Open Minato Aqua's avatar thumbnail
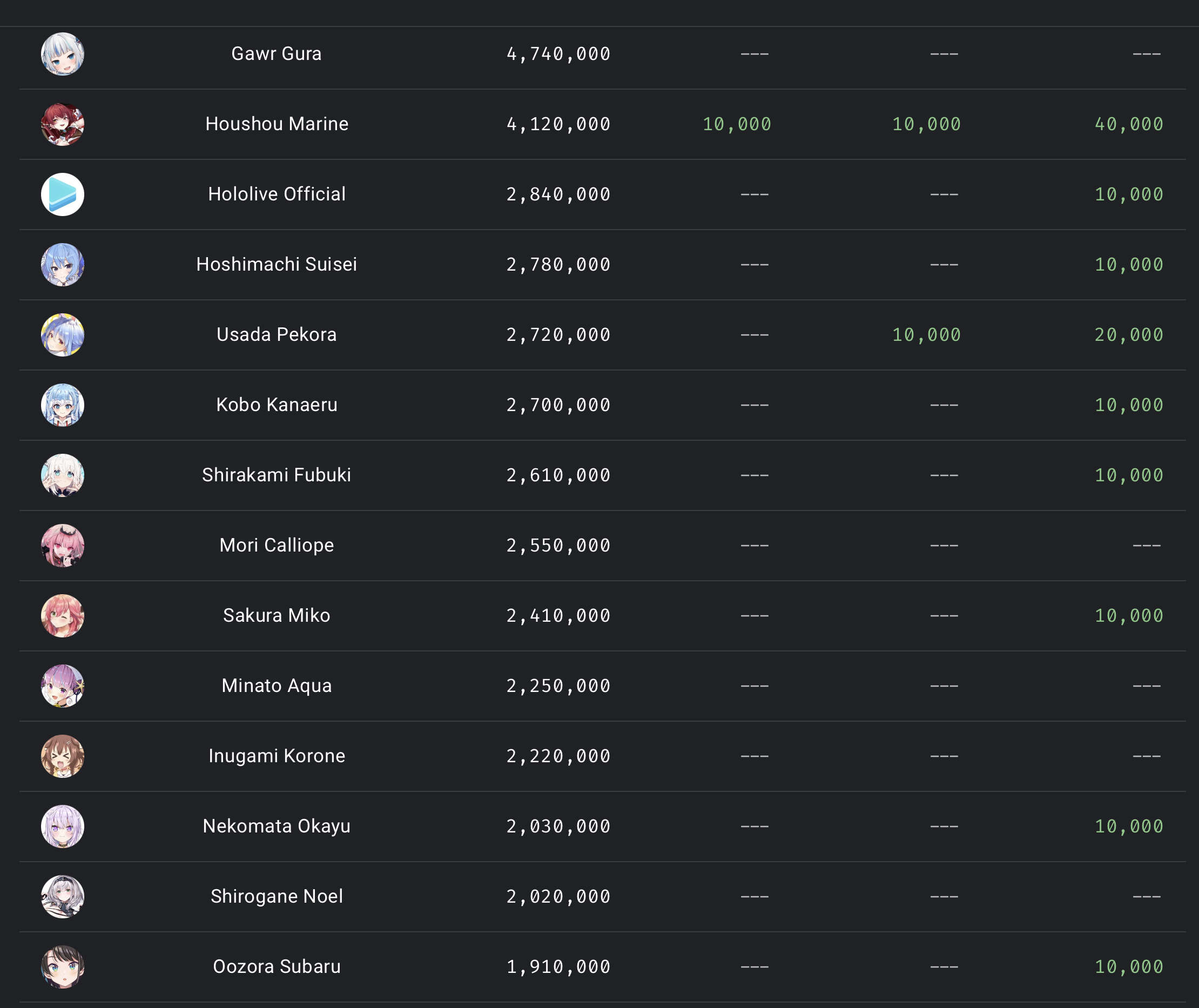The image size is (1199, 1008). [63, 686]
